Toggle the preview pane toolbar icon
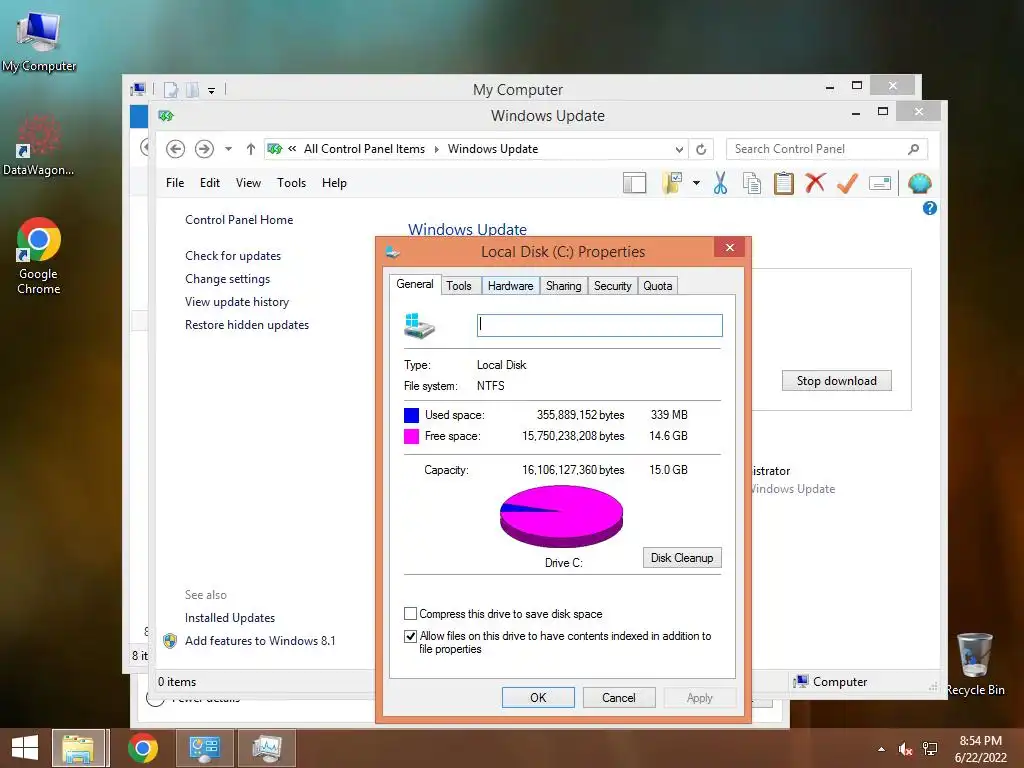The image size is (1024, 768). (x=634, y=184)
